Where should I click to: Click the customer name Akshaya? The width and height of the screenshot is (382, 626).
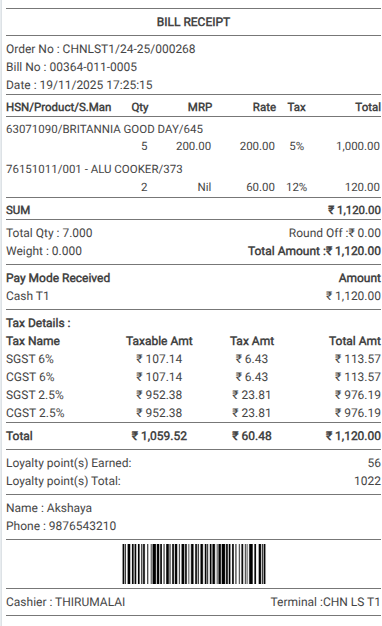tap(69, 508)
